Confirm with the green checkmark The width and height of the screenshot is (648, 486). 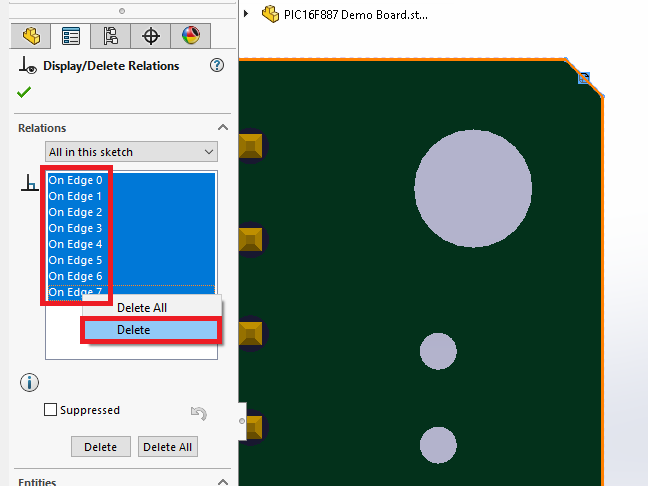tap(24, 92)
